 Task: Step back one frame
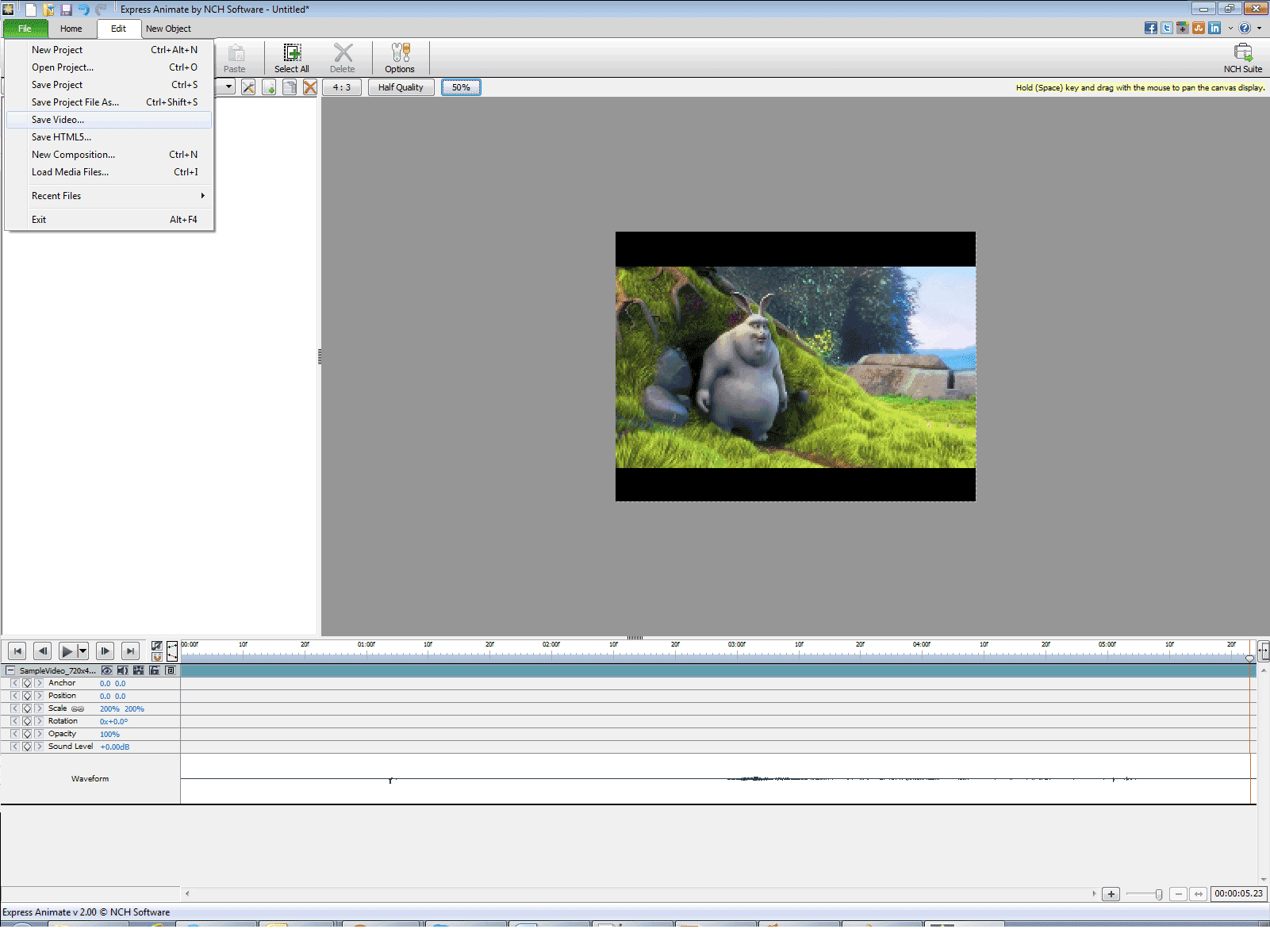[43, 651]
